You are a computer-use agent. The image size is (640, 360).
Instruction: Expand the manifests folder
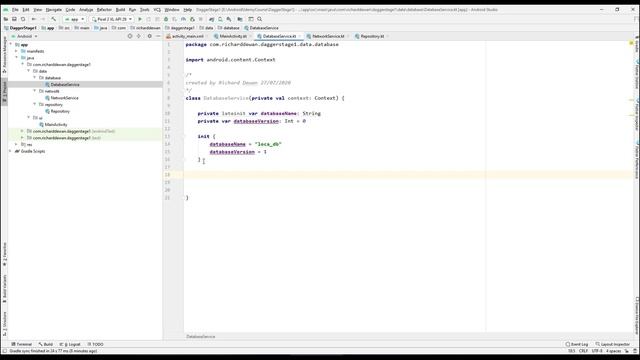pos(17,51)
